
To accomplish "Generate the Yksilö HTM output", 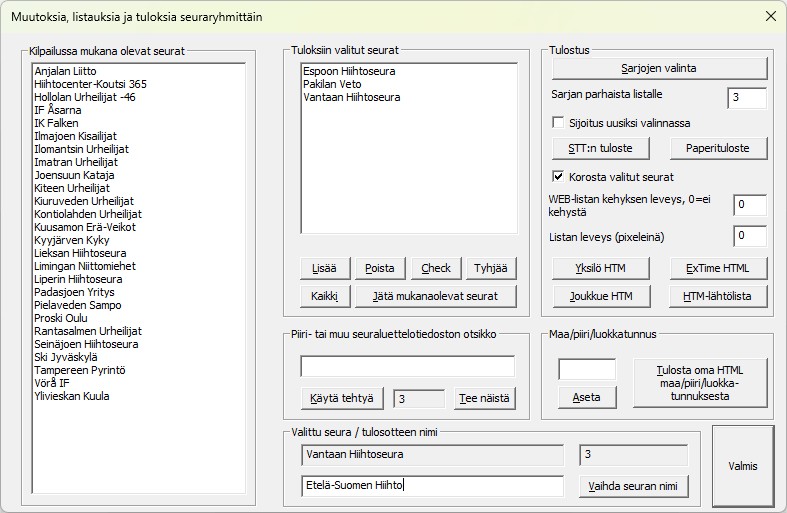I will (x=600, y=268).
